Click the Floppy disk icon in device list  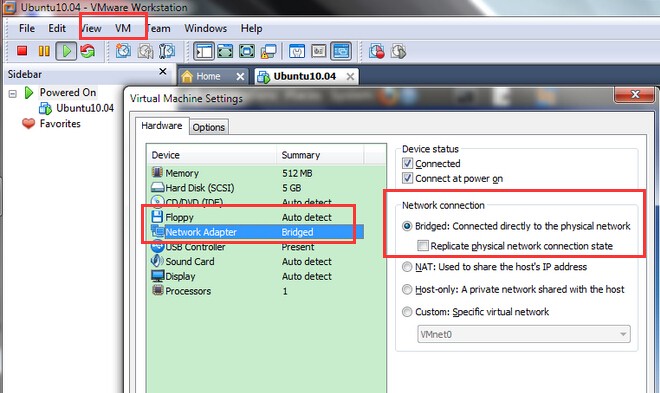(x=157, y=217)
